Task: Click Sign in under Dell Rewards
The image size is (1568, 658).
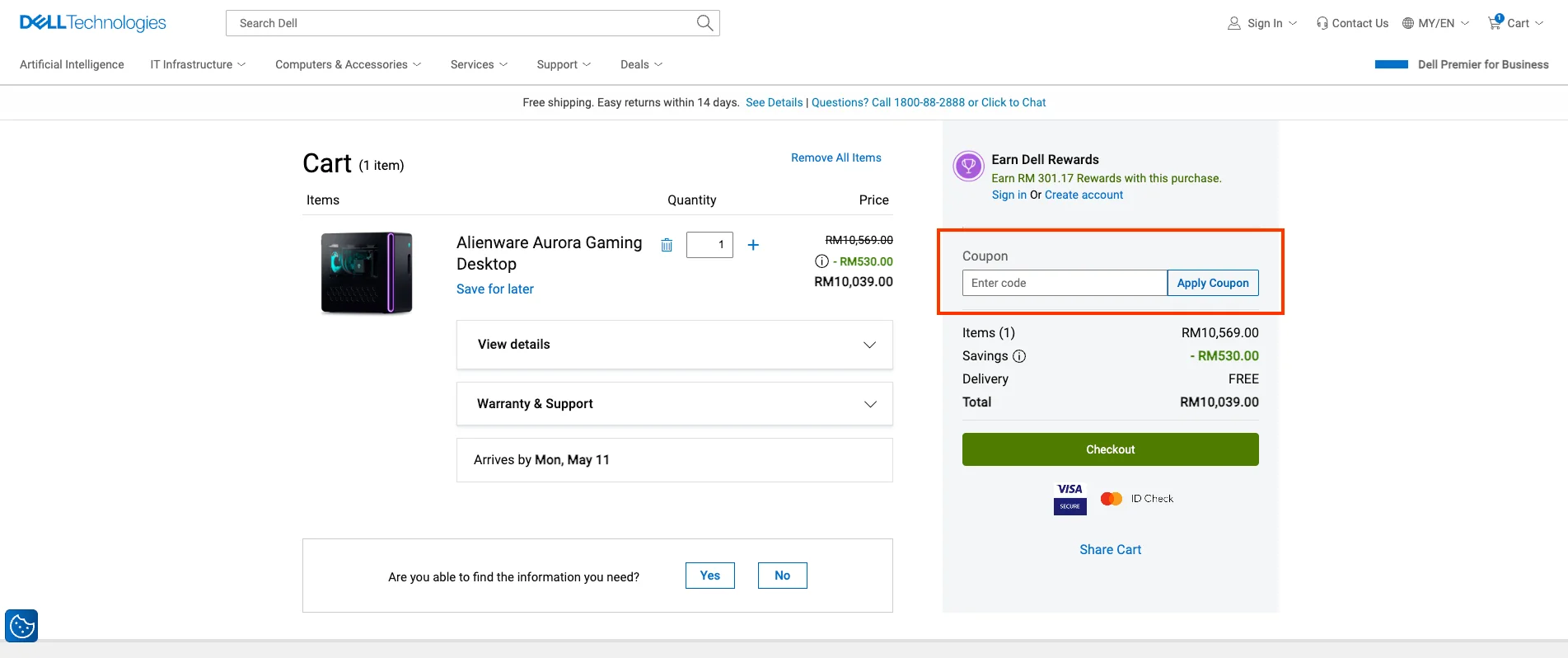Action: point(1009,195)
